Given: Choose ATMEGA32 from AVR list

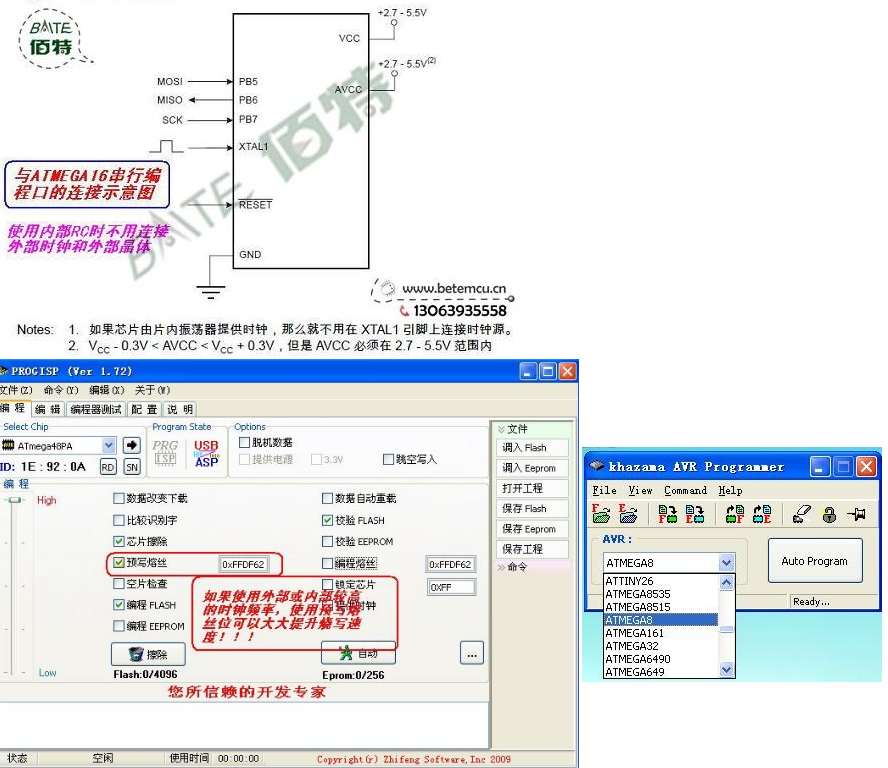Looking at the screenshot, I should 660,646.
